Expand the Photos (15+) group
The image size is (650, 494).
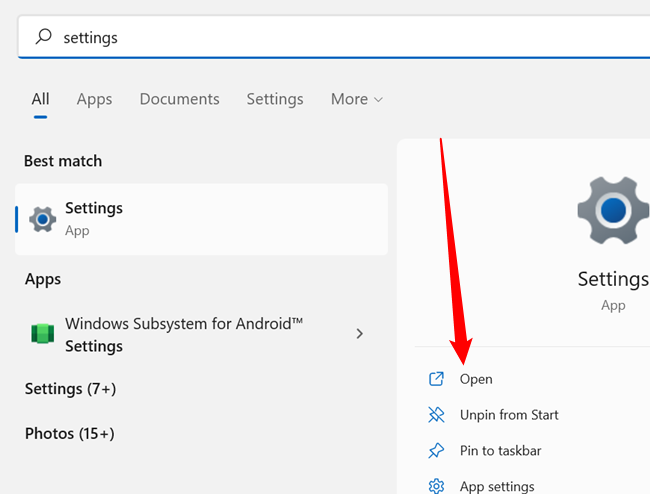70,433
